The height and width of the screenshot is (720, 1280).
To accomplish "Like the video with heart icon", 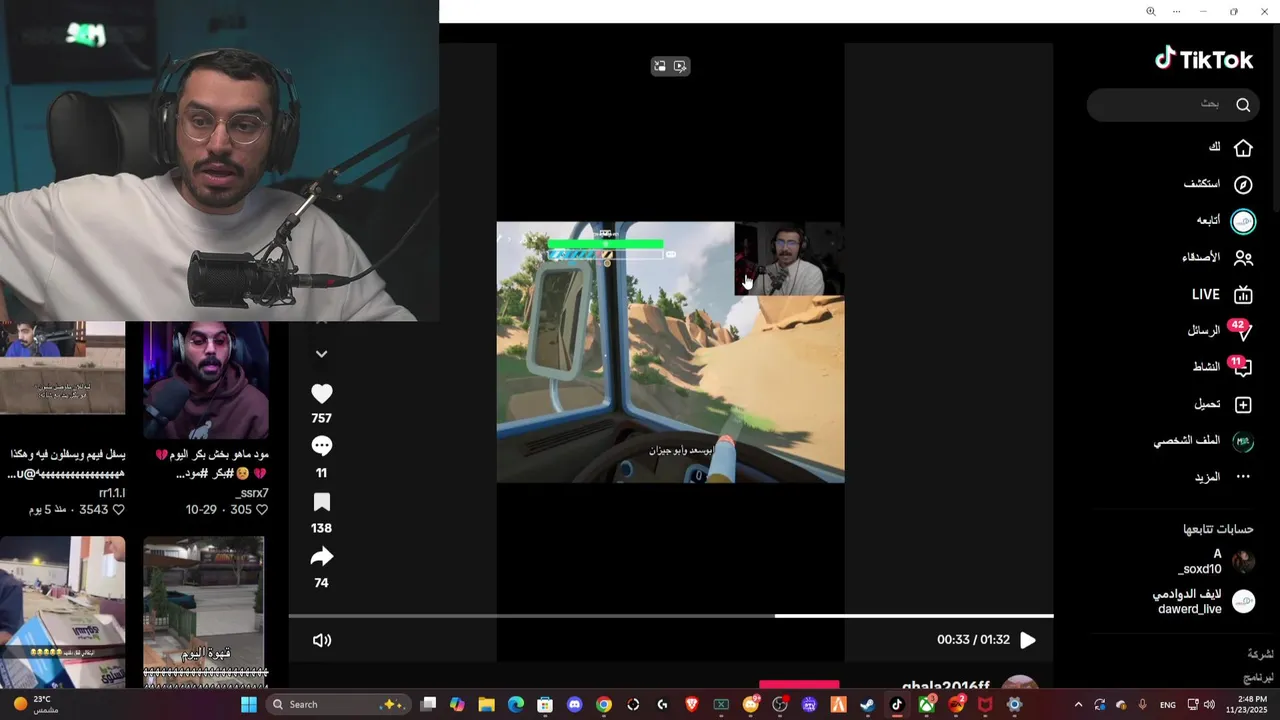I will (321, 394).
